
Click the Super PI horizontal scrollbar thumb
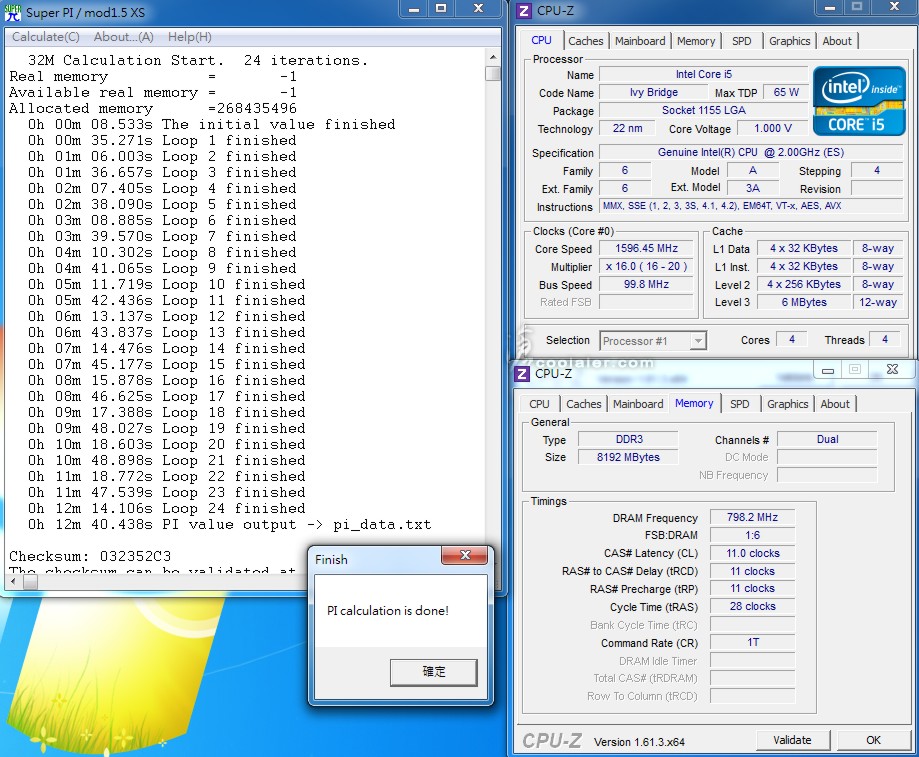pos(30,582)
